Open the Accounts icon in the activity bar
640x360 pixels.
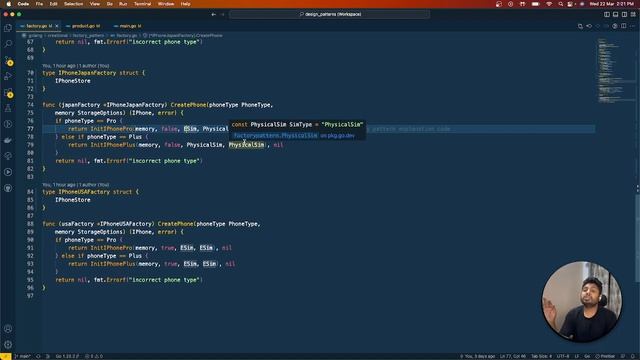tap(8, 329)
